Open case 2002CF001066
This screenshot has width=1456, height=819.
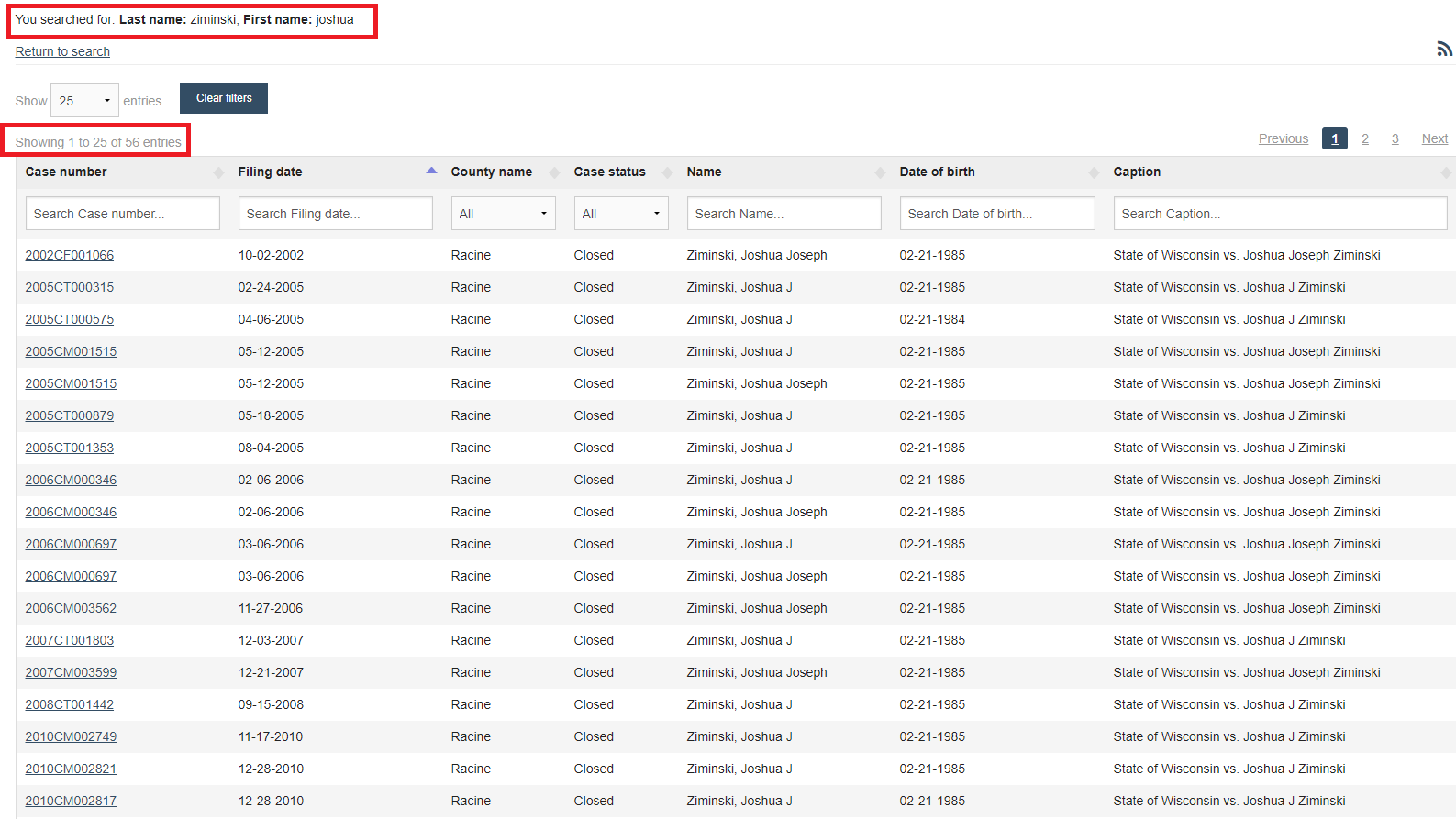point(70,255)
